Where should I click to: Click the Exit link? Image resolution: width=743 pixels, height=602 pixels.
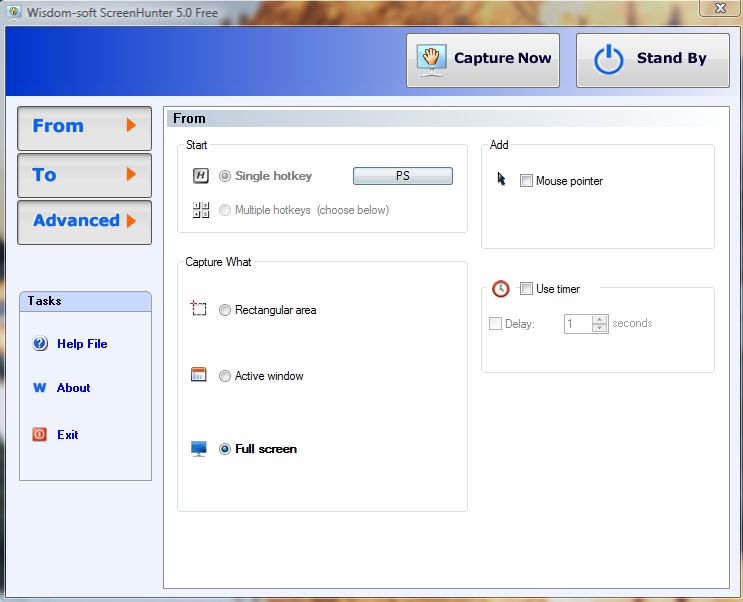tap(68, 435)
